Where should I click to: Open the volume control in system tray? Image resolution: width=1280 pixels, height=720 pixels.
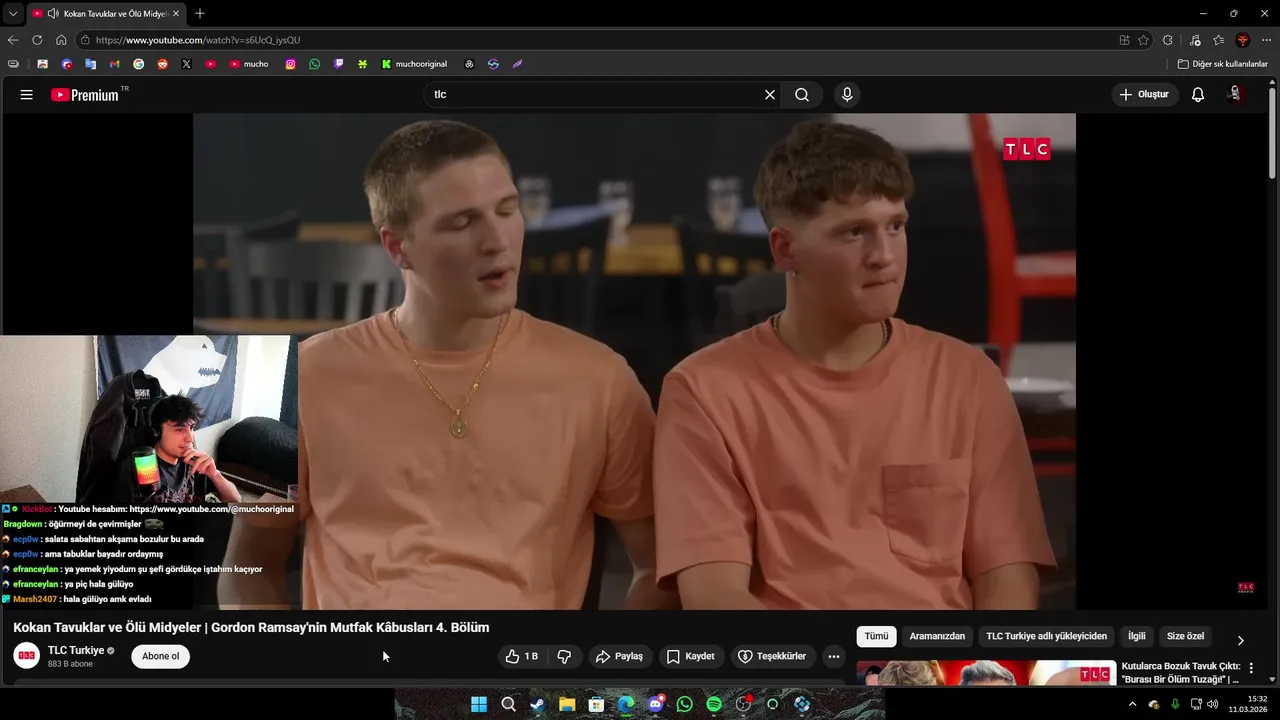[1212, 704]
